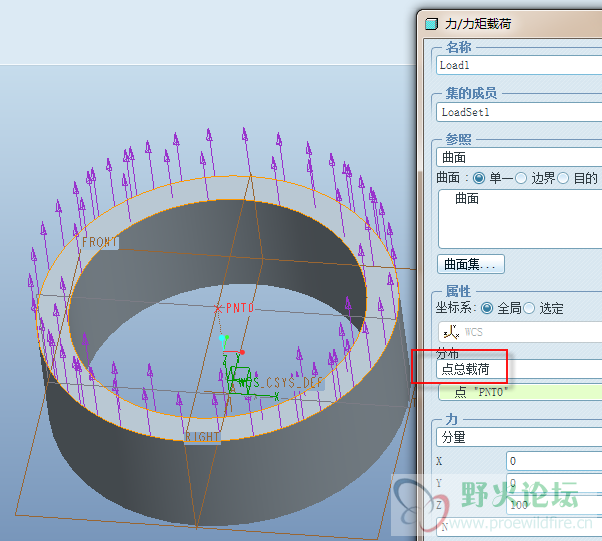
Task: Open the 分量 force type dropdown
Action: (518, 437)
